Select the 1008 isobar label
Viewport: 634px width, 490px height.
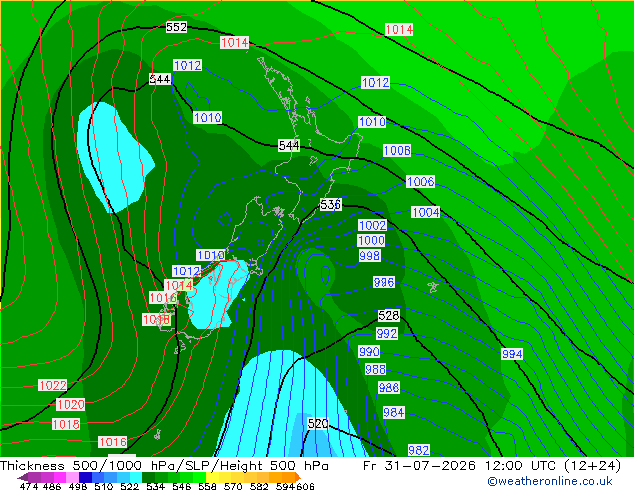[x=397, y=150]
